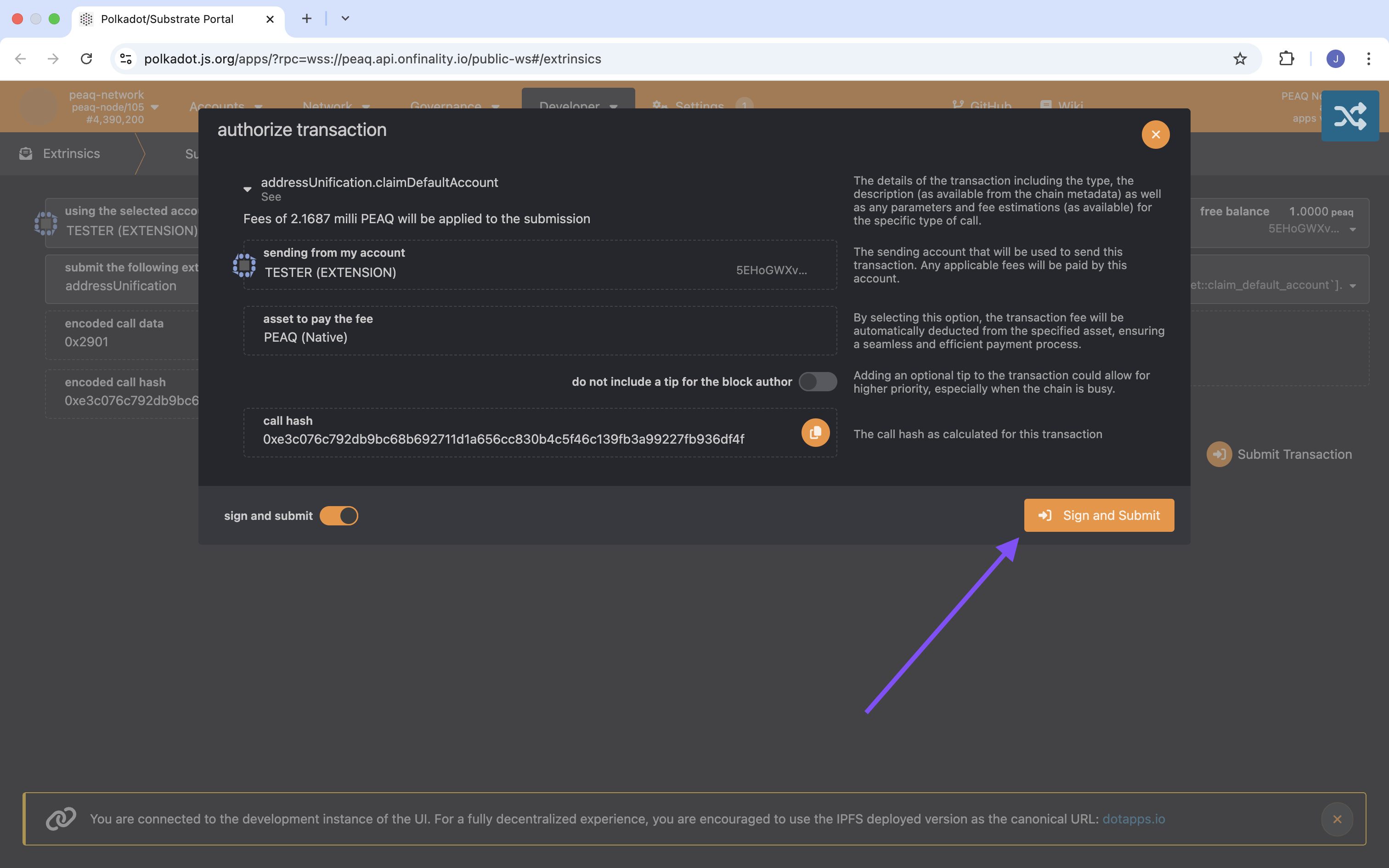The image size is (1389, 868).
Task: Copy the call hash to clipboard
Action: tap(815, 433)
